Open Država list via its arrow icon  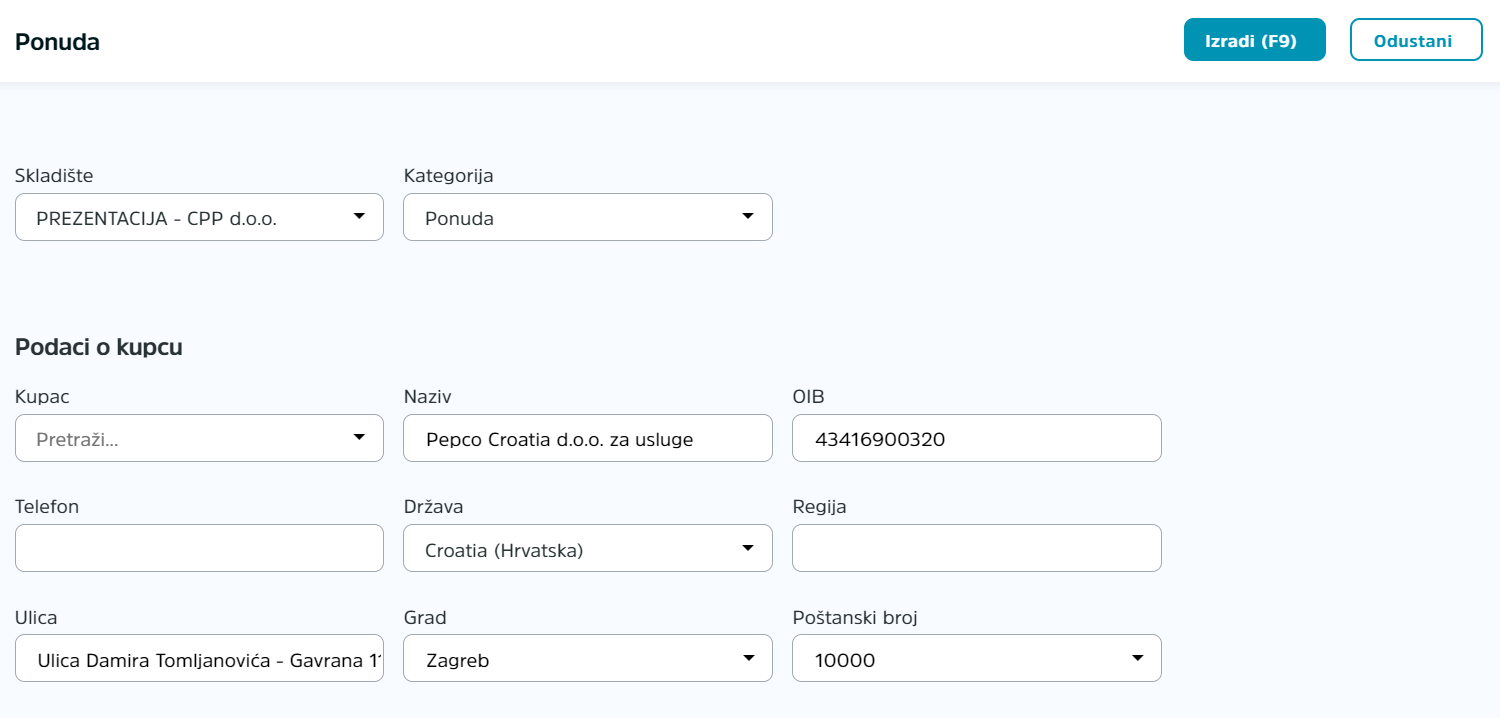[747, 547]
